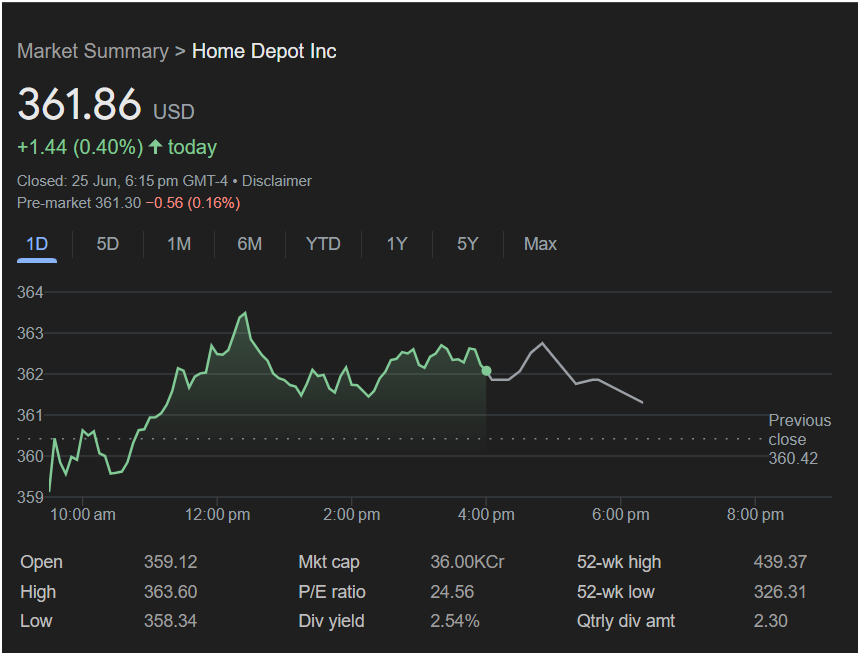This screenshot has height=655, width=860.
Task: Click the Div yield label
Action: [x=331, y=621]
